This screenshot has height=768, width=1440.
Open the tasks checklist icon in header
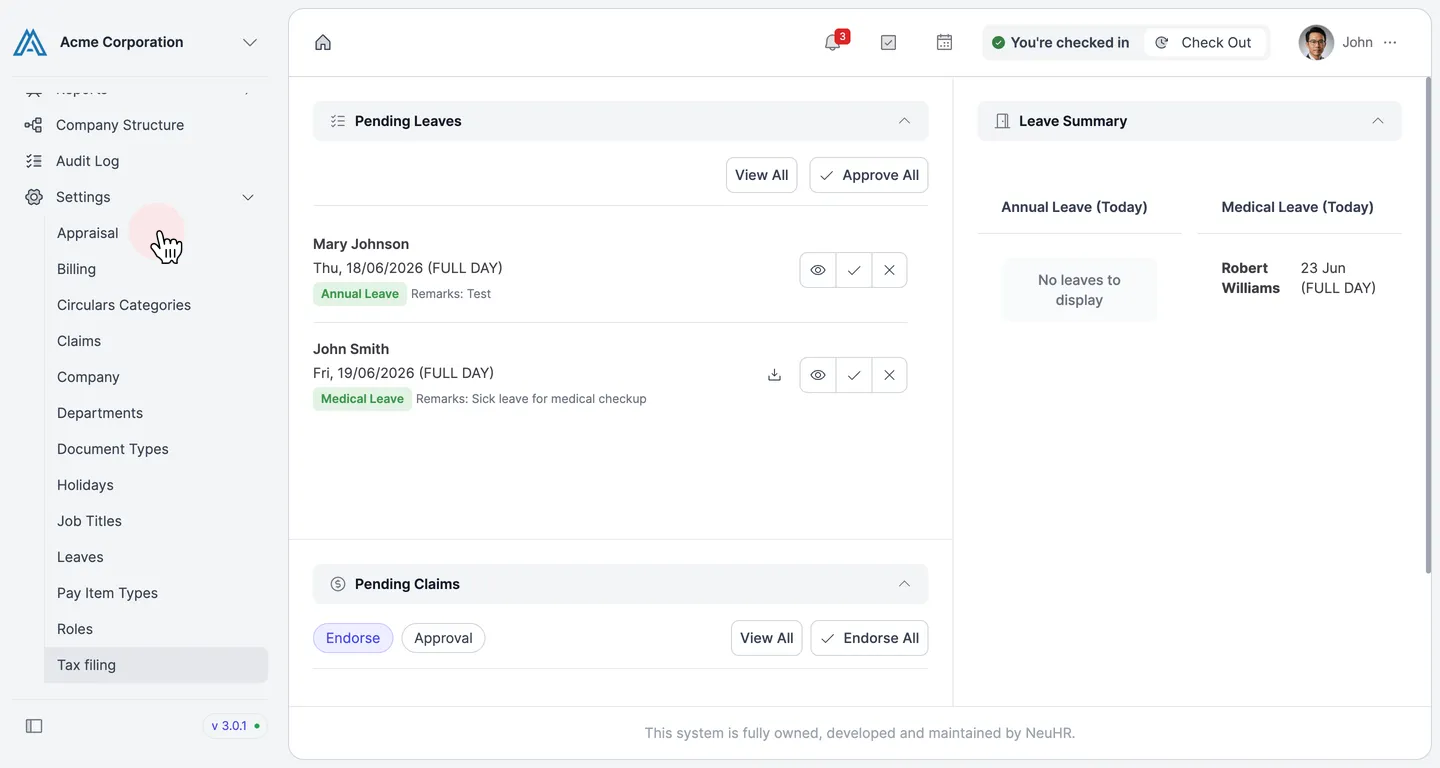pos(888,42)
